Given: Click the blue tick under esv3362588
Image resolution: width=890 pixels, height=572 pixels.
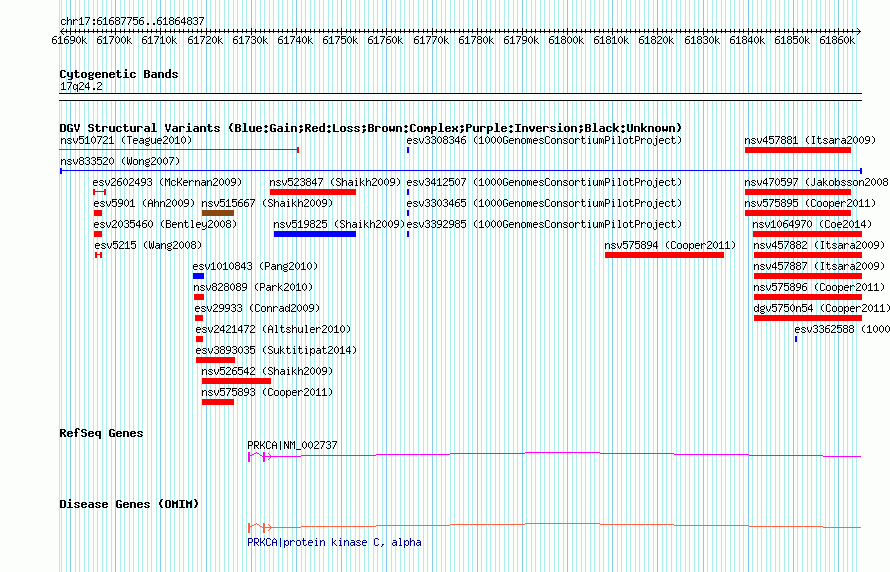Looking at the screenshot, I should click(796, 339).
